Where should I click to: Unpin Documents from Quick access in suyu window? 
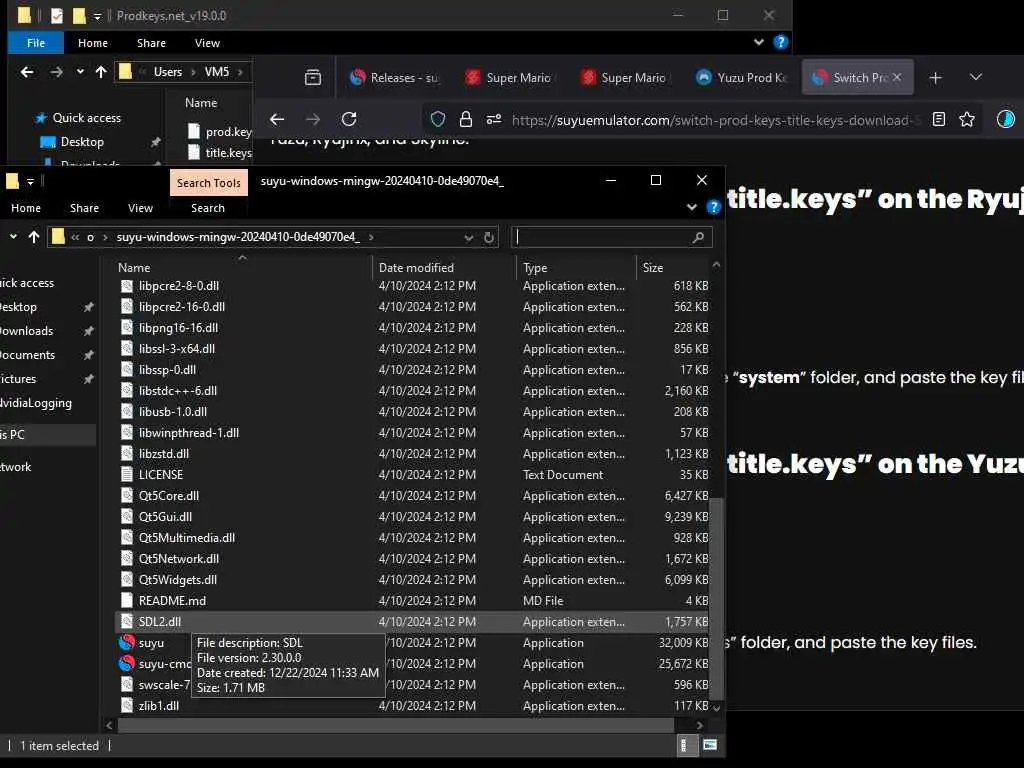[88, 355]
